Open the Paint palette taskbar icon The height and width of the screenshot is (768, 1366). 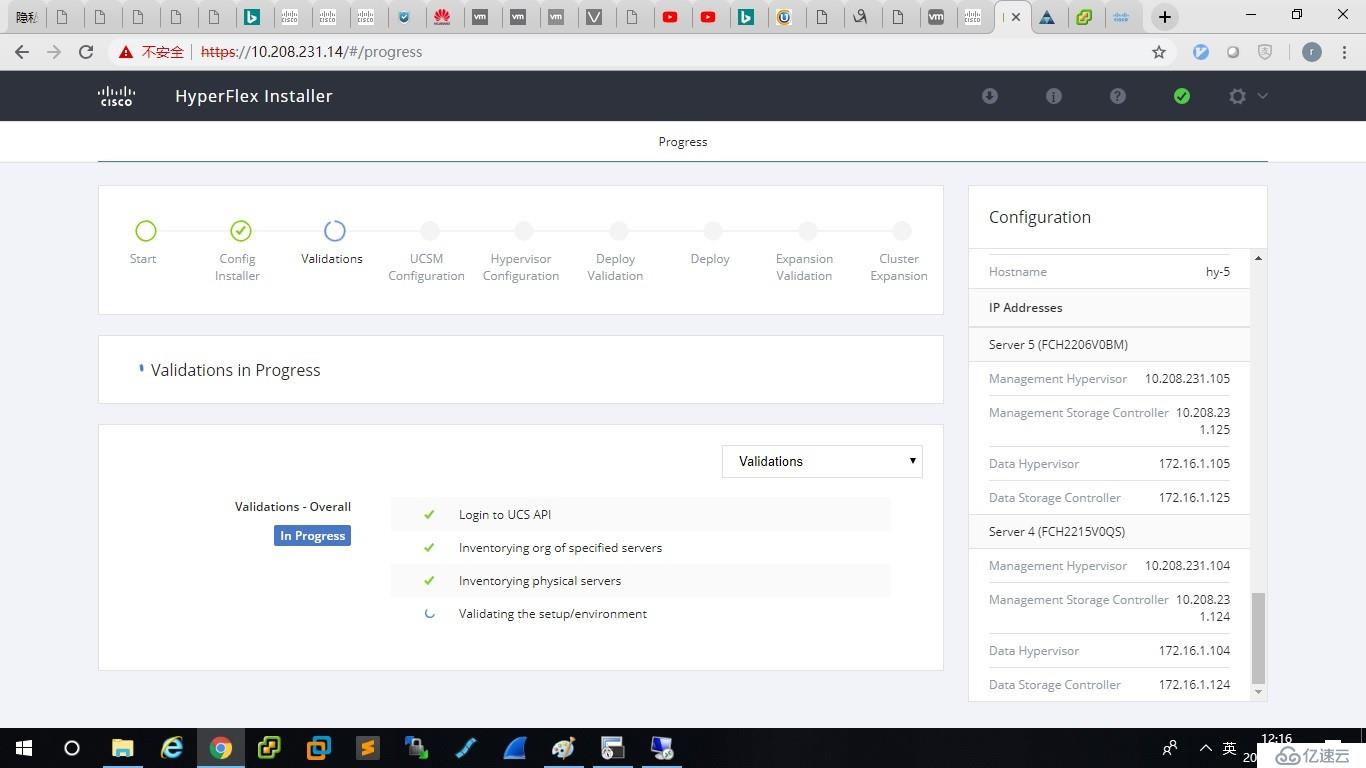564,748
